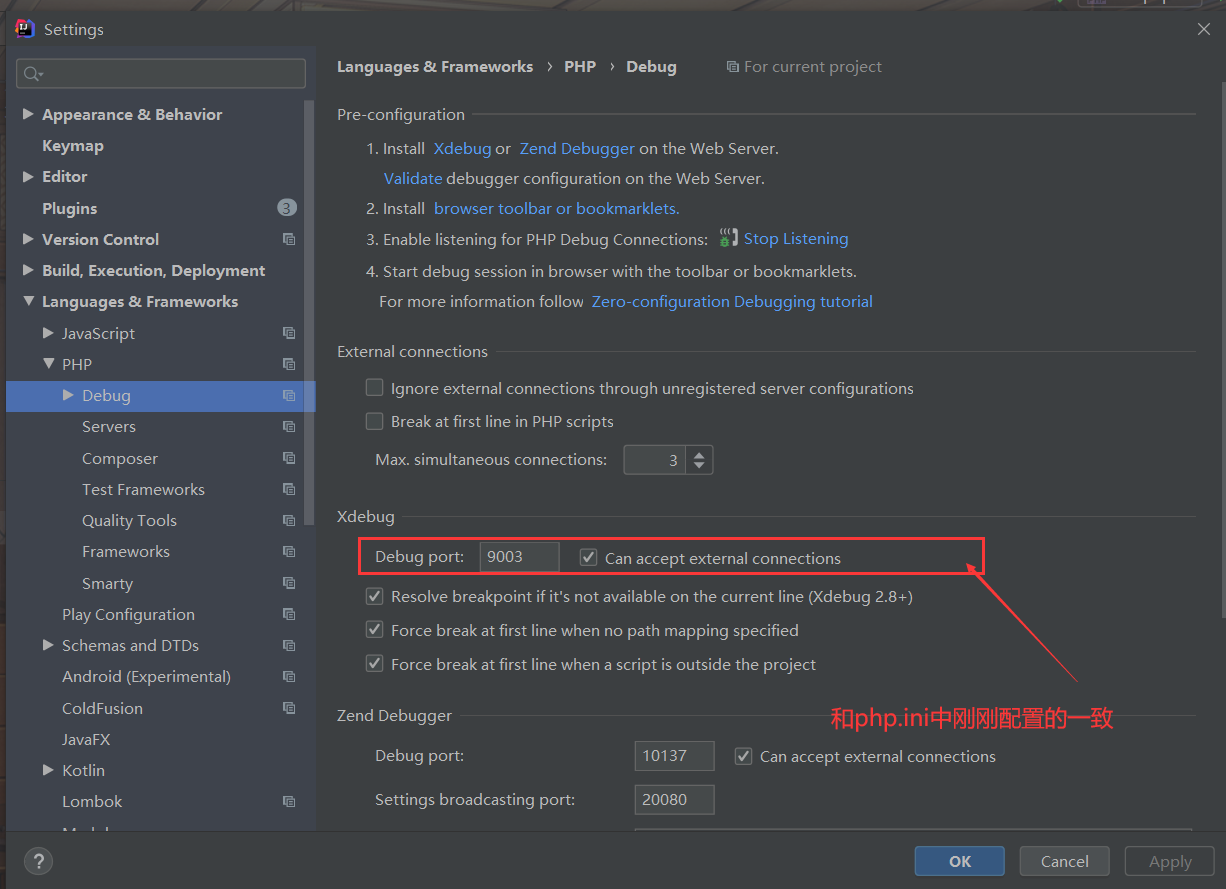Decrease max simultaneous connections value
The height and width of the screenshot is (889, 1226).
pos(700,467)
